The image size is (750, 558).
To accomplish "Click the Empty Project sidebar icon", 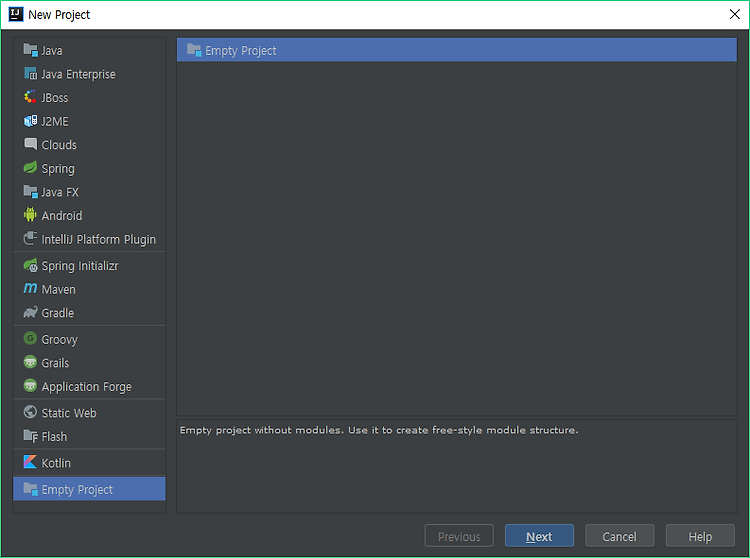I will tap(31, 489).
